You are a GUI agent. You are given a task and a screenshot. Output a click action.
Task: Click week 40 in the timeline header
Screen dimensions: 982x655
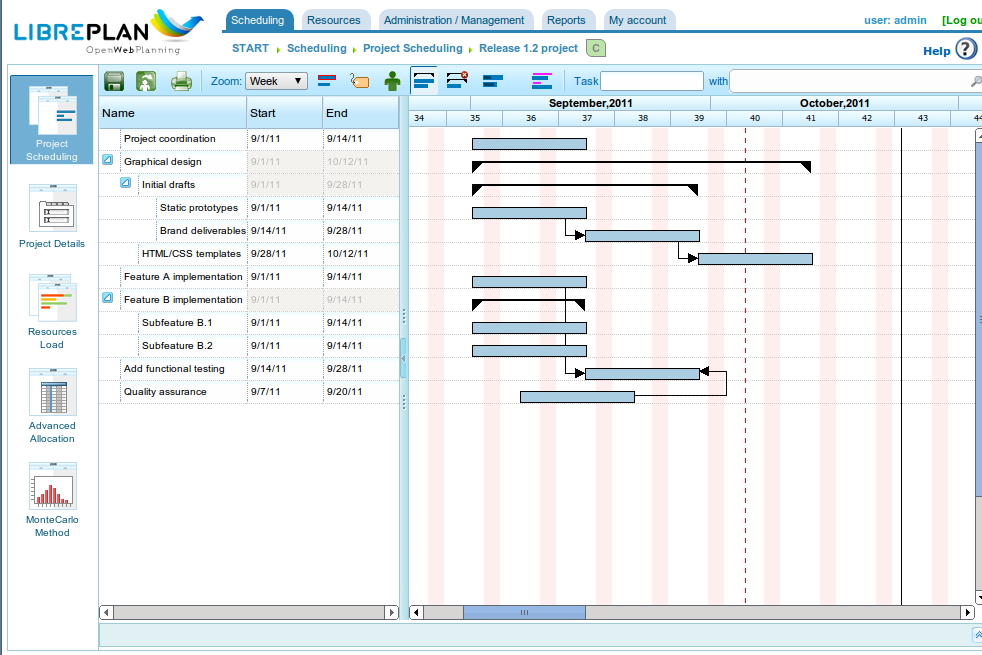click(x=755, y=118)
